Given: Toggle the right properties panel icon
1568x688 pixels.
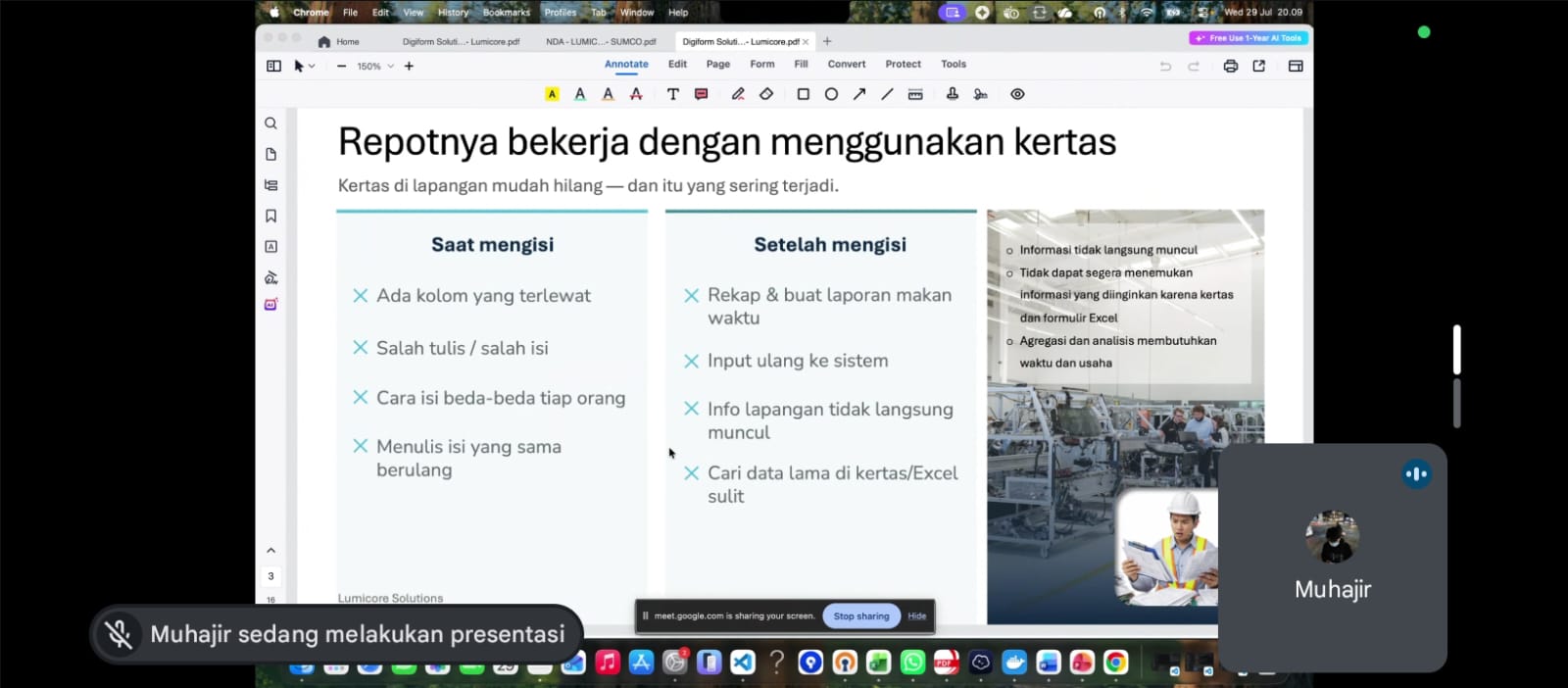Looking at the screenshot, I should (1296, 66).
